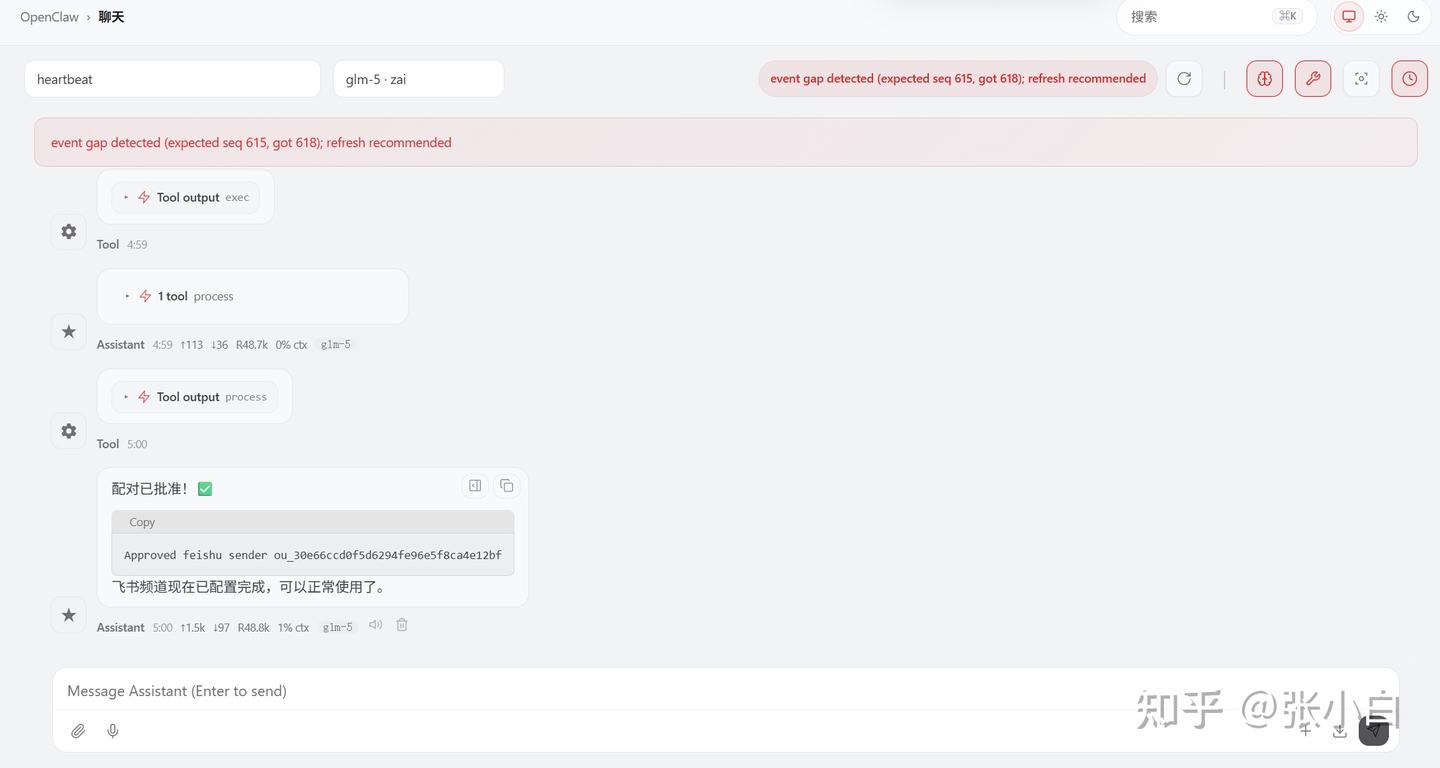Click the microphone voice input icon
The height and width of the screenshot is (768, 1440).
113,731
